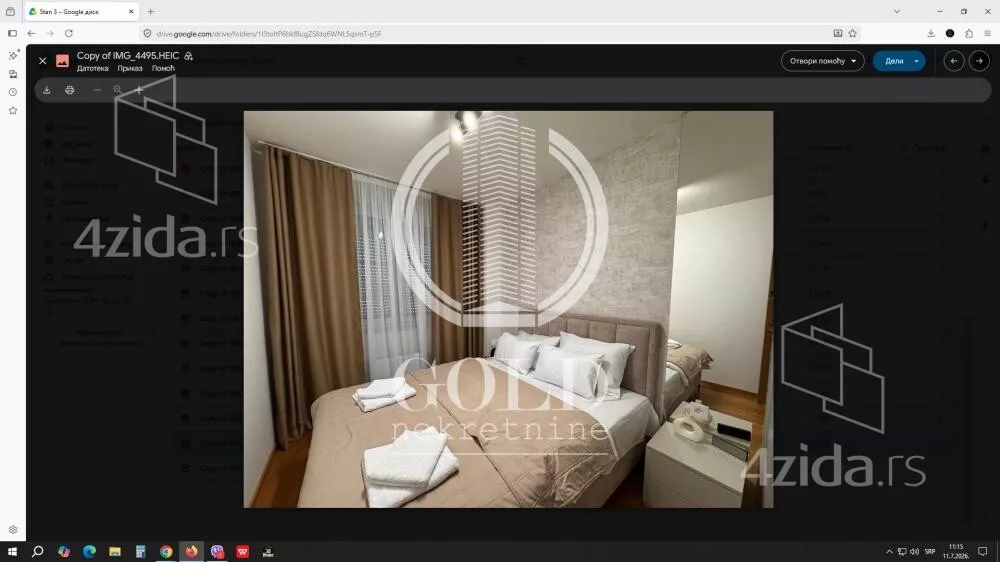1000x562 pixels.
Task: Reload the page with refresh icon
Action: point(69,33)
